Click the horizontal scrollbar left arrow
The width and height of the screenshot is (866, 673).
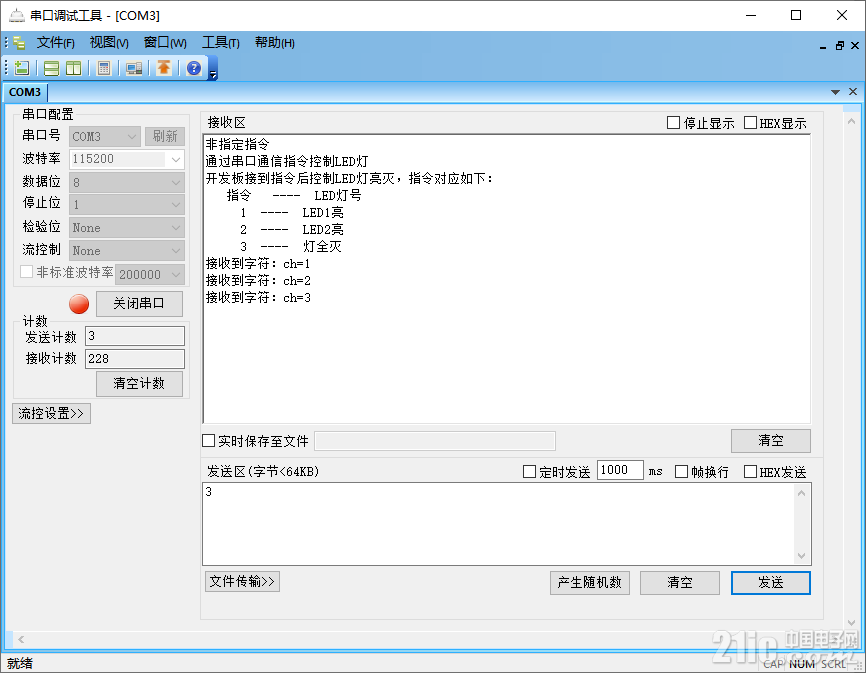tap(21, 639)
